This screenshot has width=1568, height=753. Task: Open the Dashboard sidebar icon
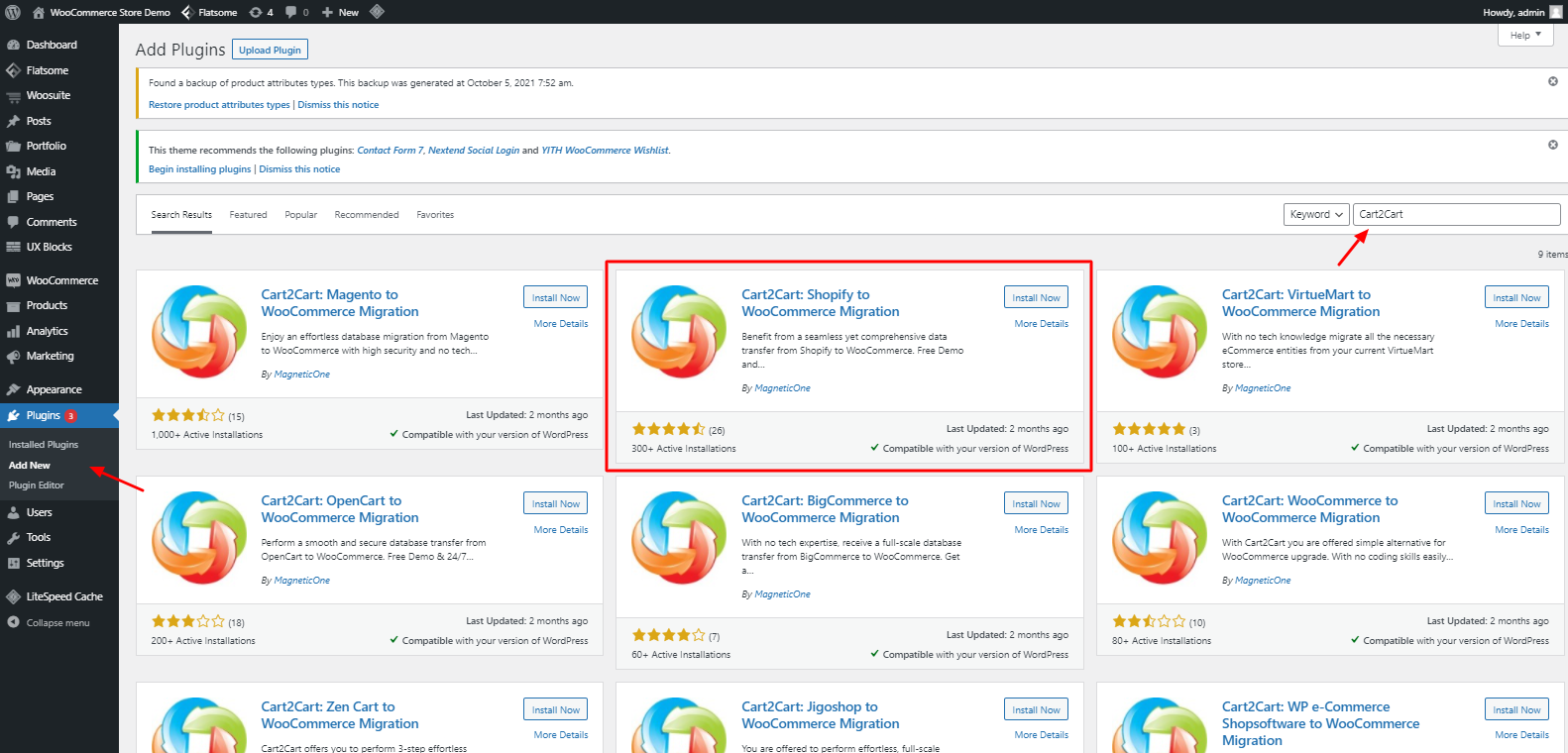tap(14, 45)
